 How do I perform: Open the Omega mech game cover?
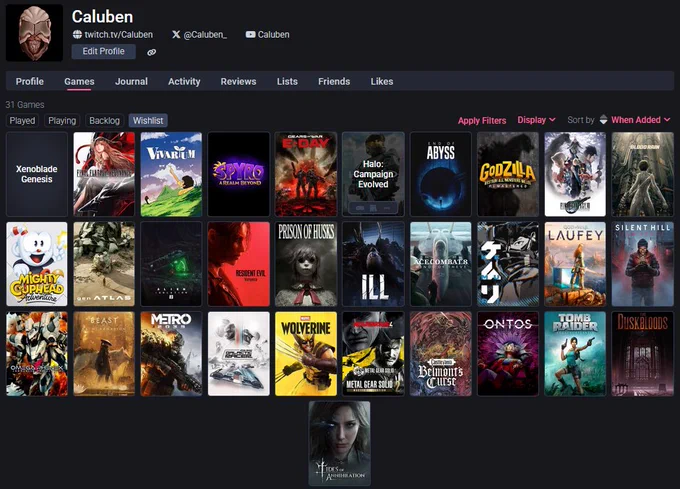[37, 354]
